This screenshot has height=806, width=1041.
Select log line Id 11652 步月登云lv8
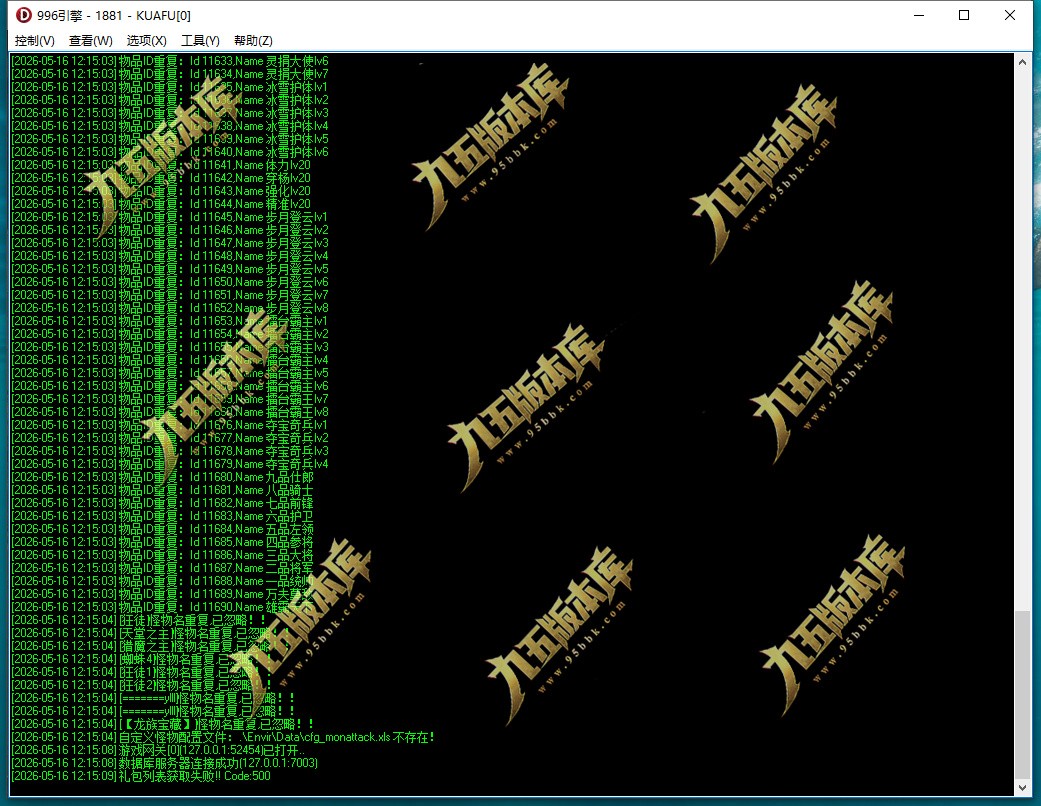point(170,308)
